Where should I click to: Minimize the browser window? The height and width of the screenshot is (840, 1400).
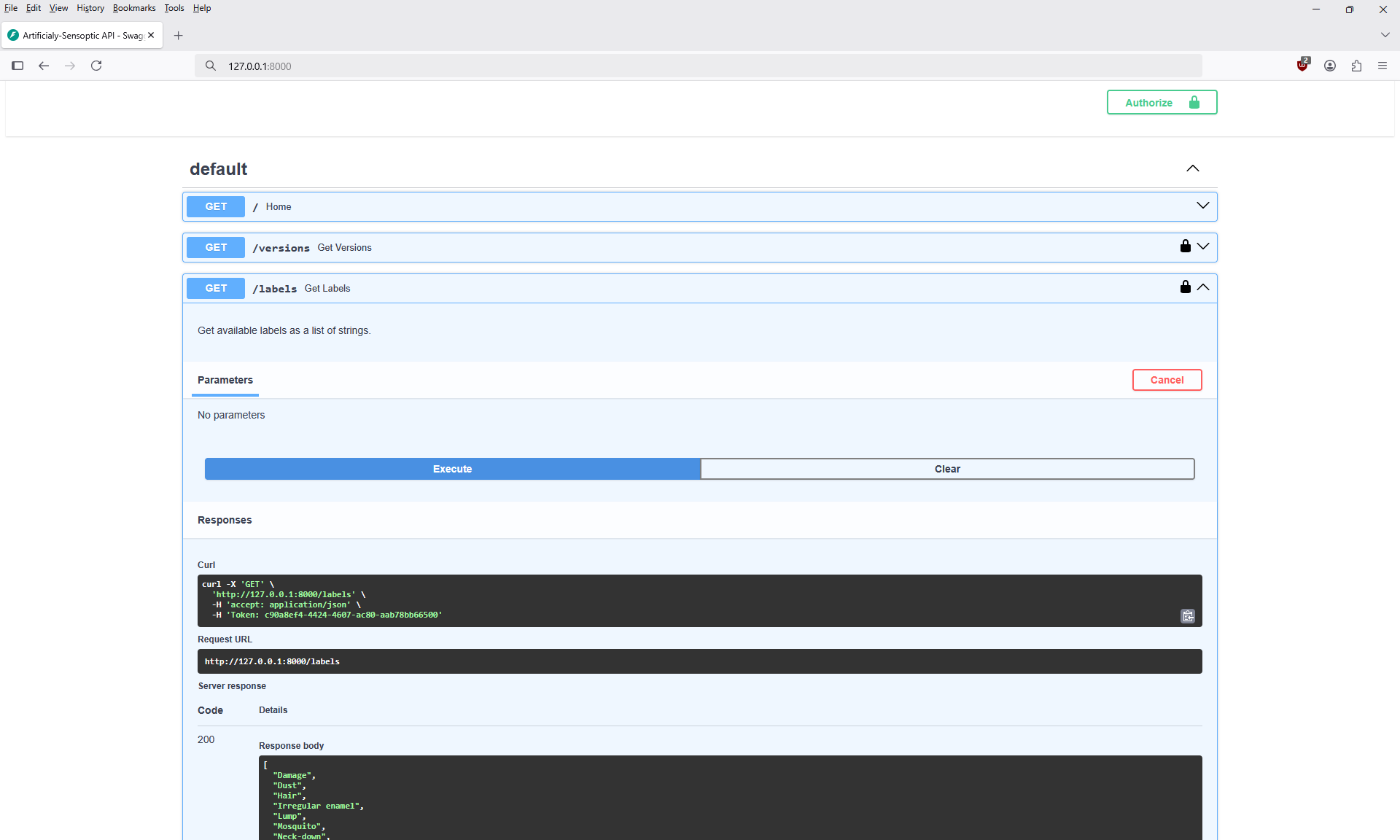click(x=1316, y=9)
